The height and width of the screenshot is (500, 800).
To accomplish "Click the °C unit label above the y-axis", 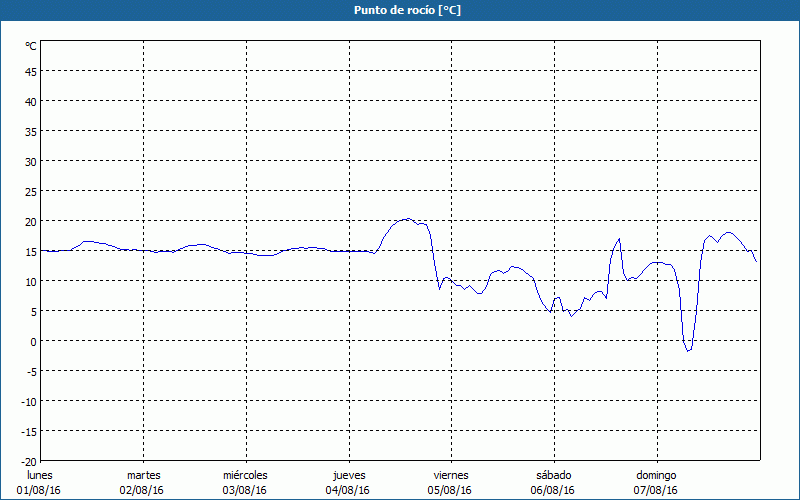I will (x=30, y=46).
